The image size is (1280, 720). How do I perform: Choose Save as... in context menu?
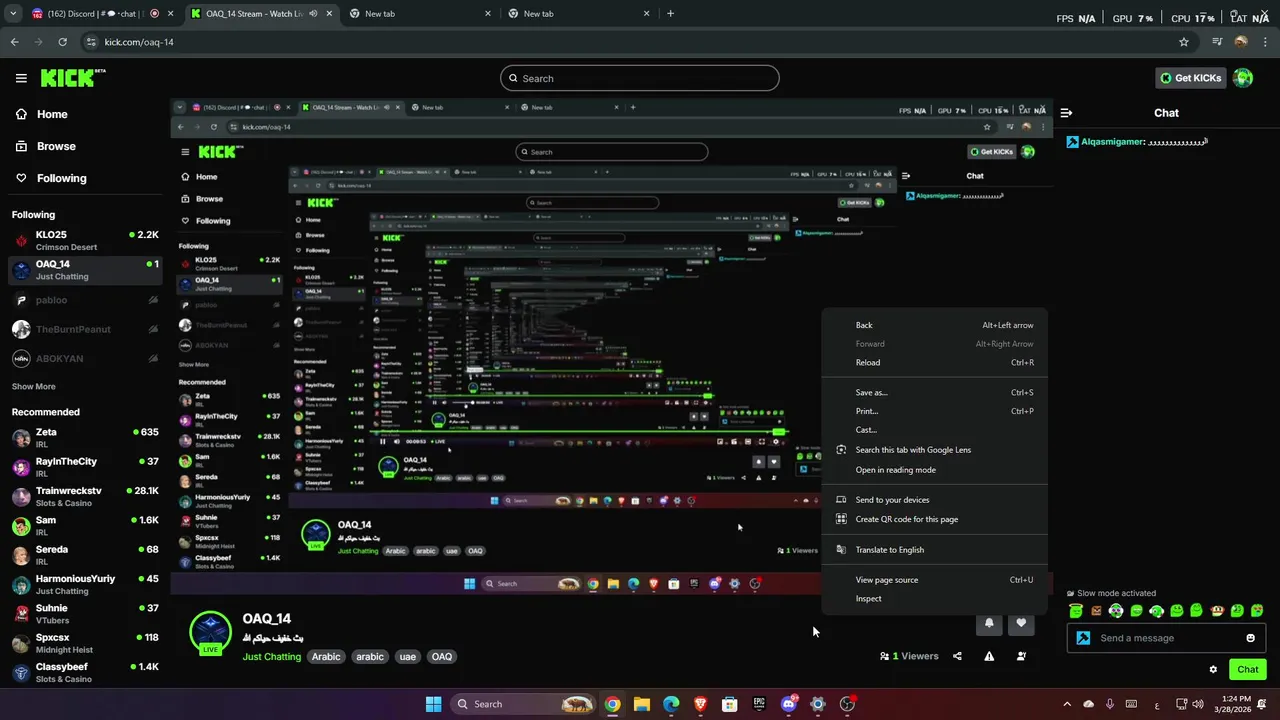point(935,393)
